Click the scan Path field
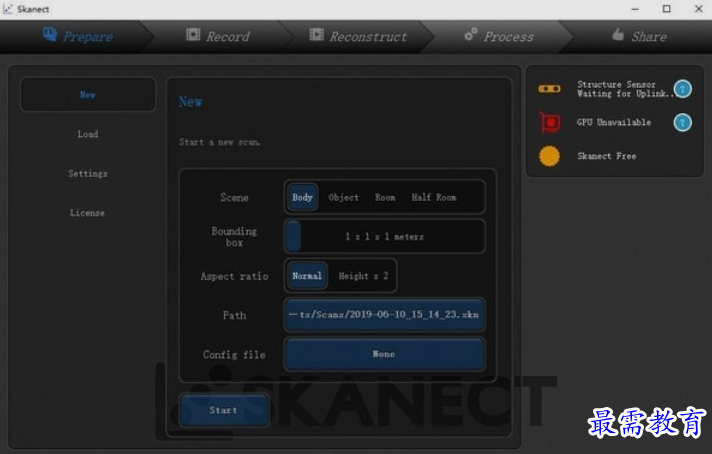This screenshot has width=712, height=454. (x=385, y=315)
